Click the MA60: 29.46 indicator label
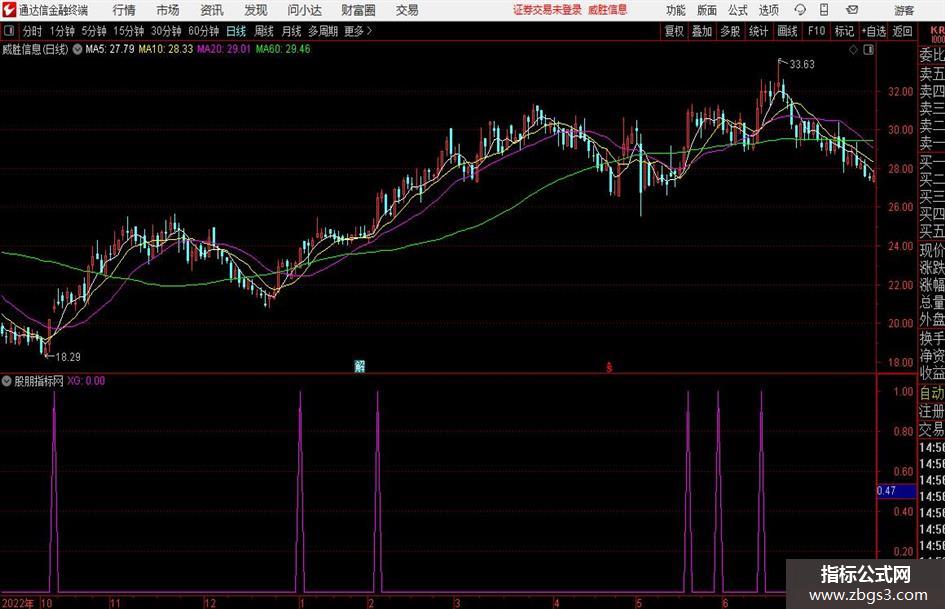945x609 pixels. [x=283, y=49]
